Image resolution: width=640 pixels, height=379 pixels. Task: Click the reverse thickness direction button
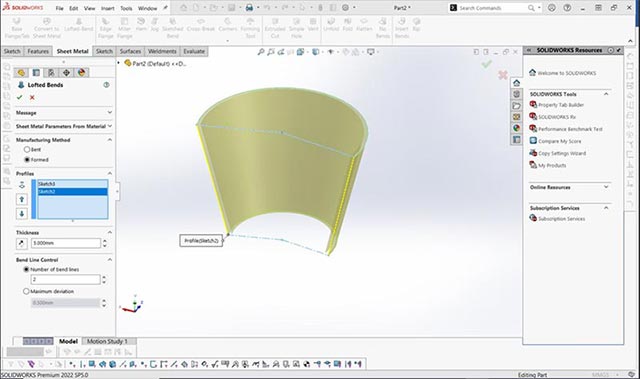(x=22, y=244)
